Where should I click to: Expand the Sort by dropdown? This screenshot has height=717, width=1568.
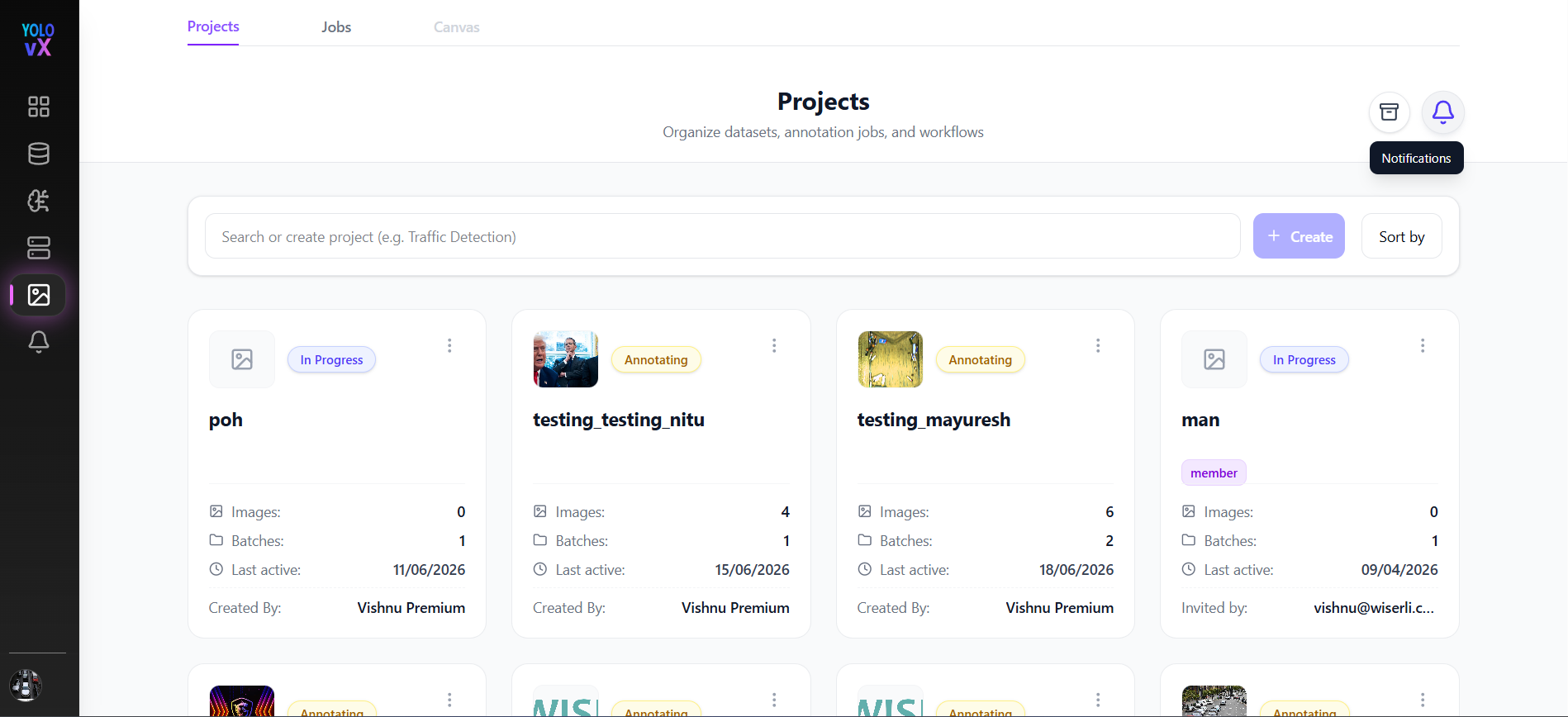(x=1402, y=236)
